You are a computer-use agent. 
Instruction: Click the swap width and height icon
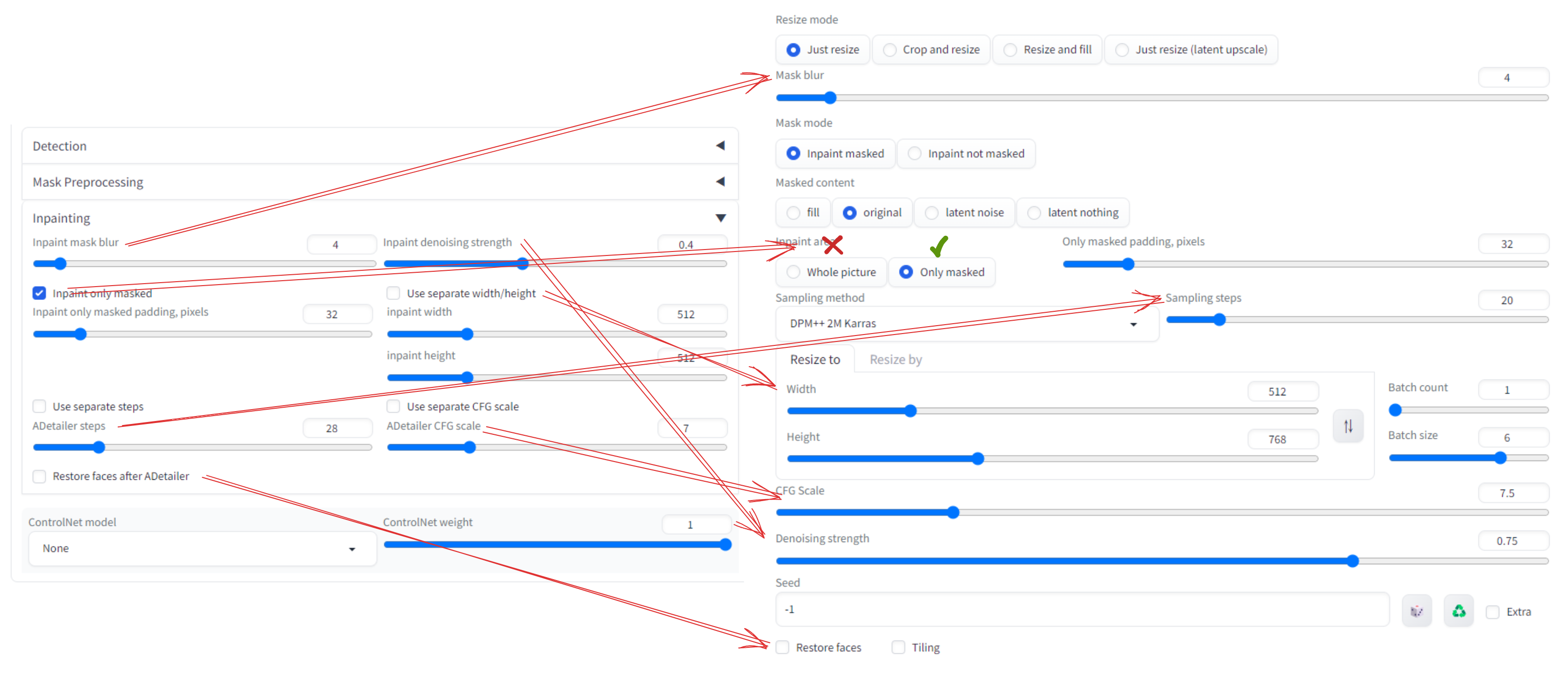(x=1348, y=425)
